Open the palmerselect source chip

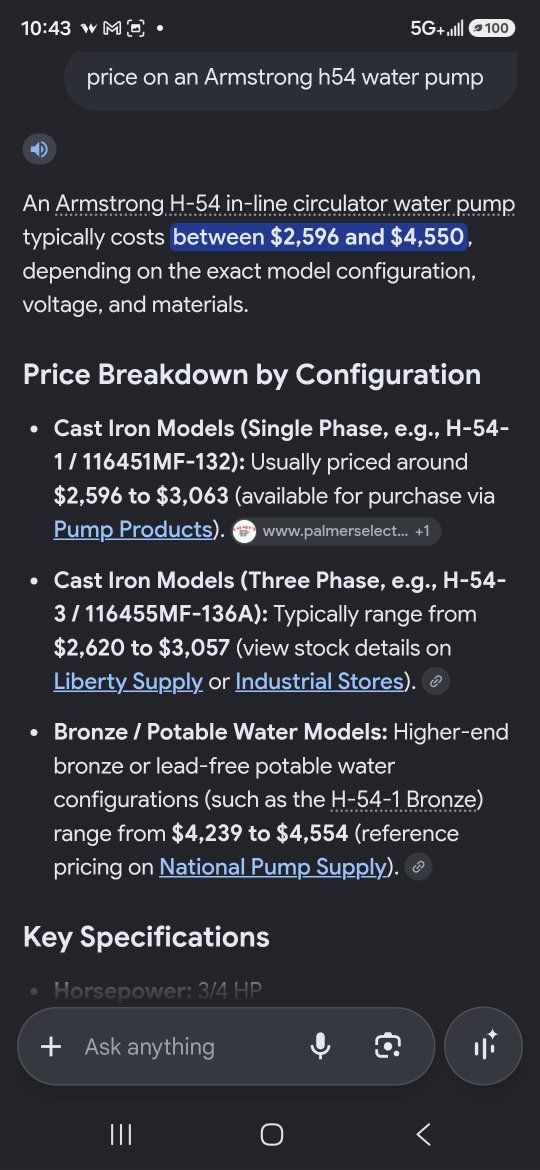coord(336,531)
